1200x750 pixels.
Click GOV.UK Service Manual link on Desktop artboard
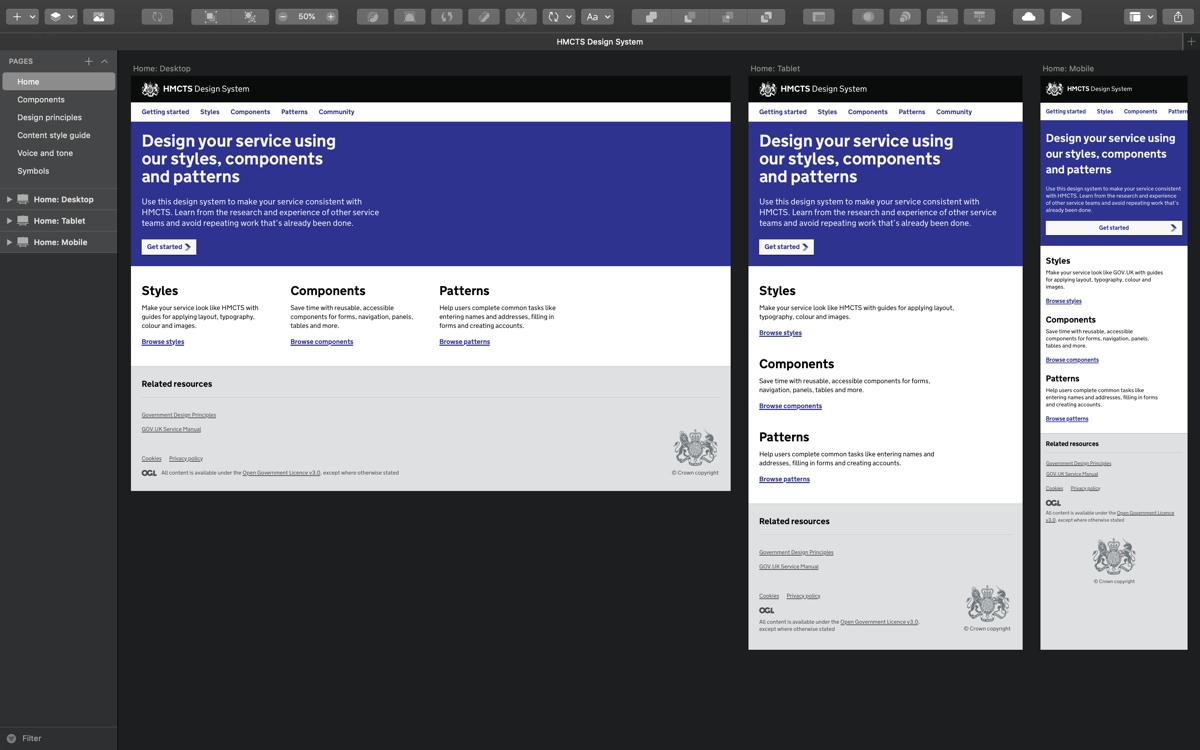point(171,429)
